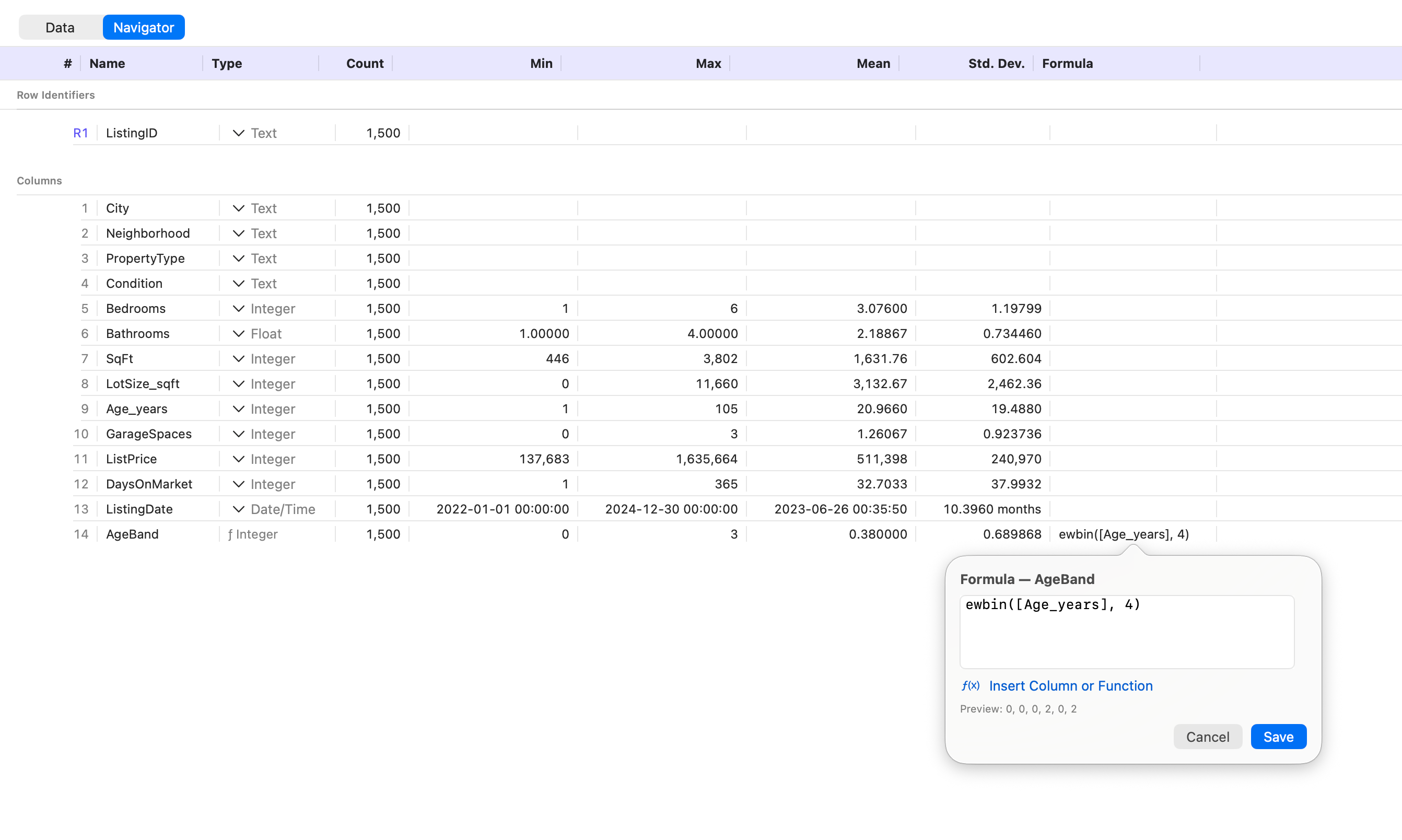Click the Max column header
The image size is (1402, 840).
coord(708,63)
